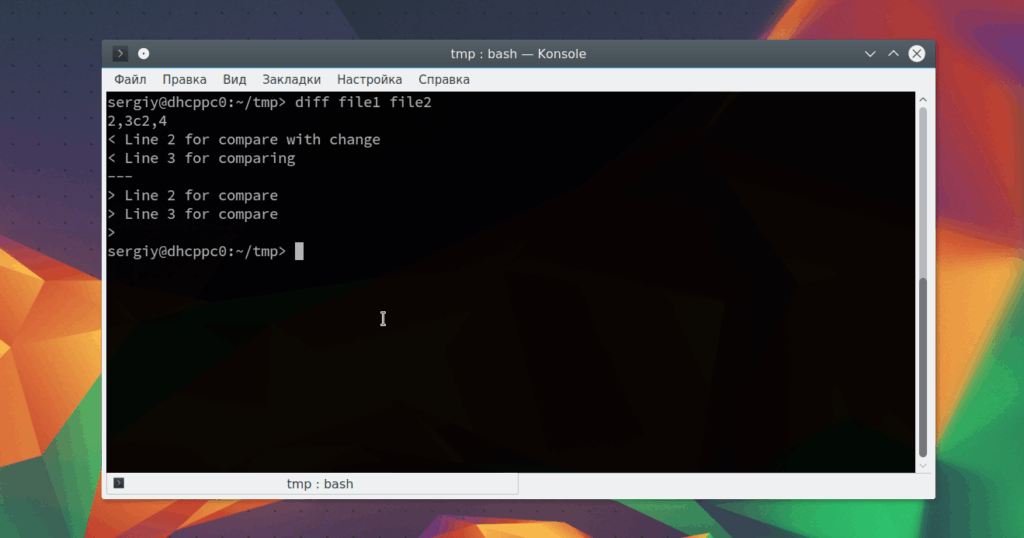Select the 'tmp : bash' tab

pyautogui.click(x=313, y=484)
